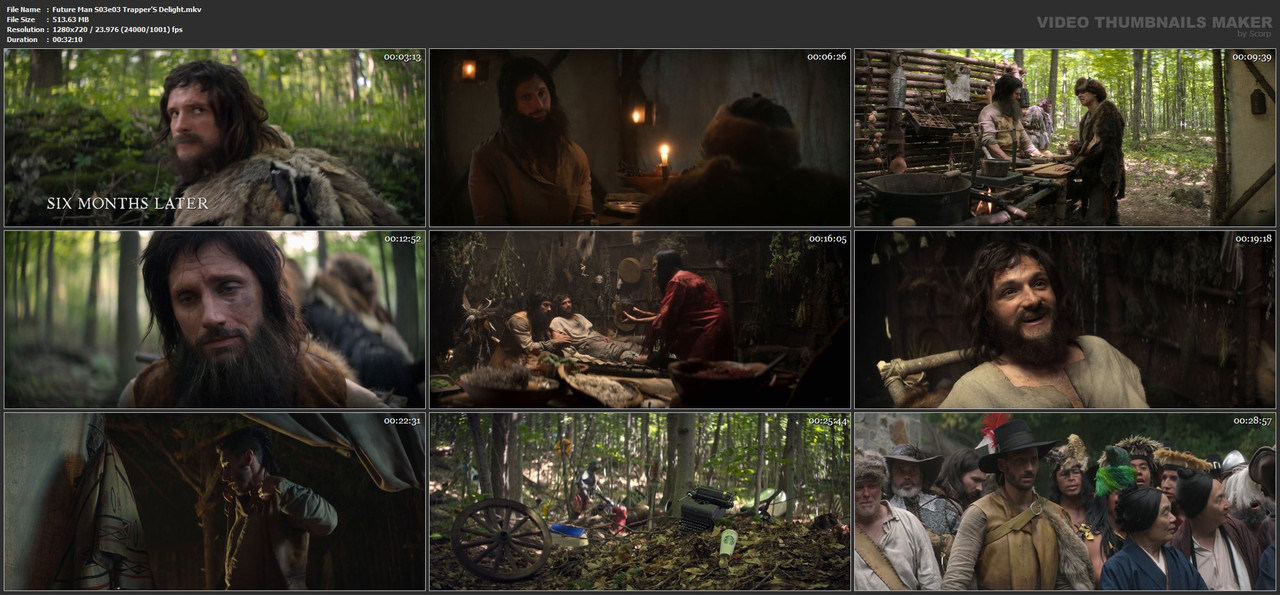Select the thumbnail at 00:09:39
Viewport: 1280px width, 595px height.
coord(1065,138)
